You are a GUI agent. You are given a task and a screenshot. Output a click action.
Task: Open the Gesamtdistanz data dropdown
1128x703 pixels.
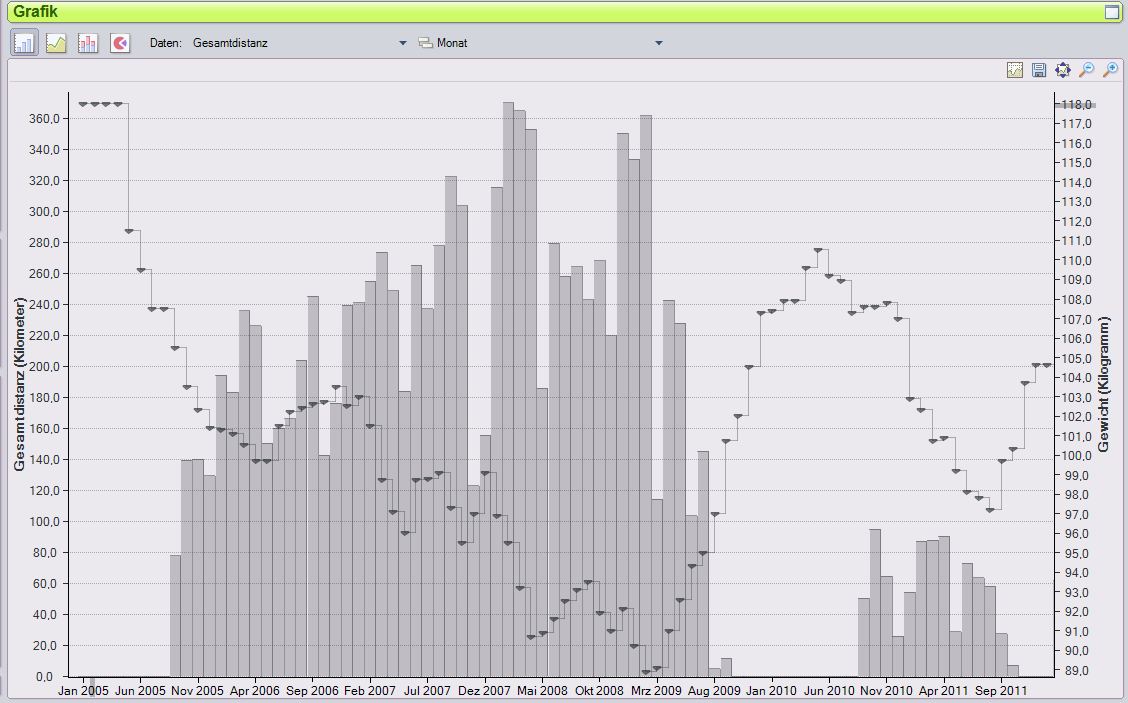pos(403,43)
